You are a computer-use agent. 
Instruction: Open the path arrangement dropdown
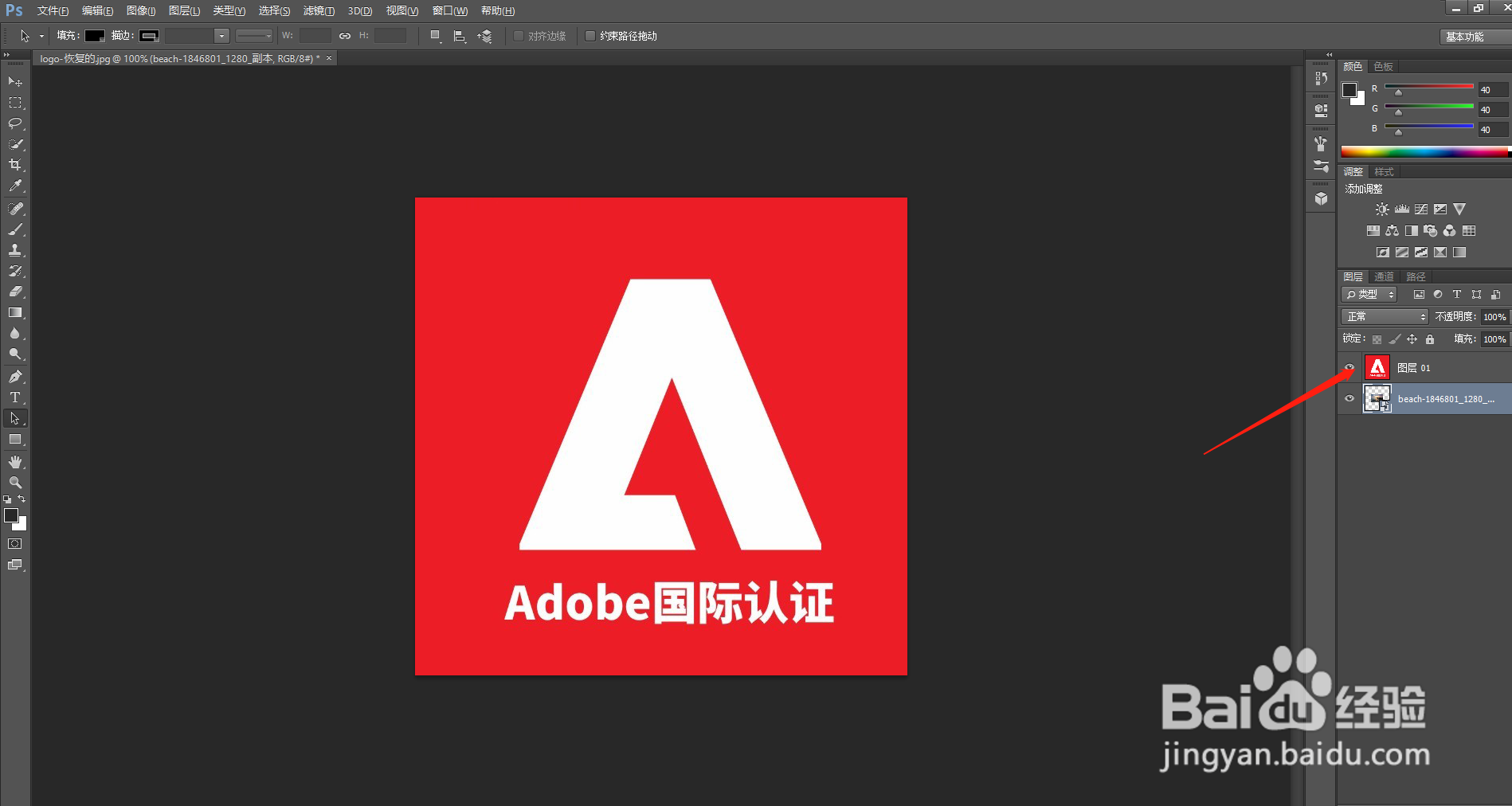(484, 36)
